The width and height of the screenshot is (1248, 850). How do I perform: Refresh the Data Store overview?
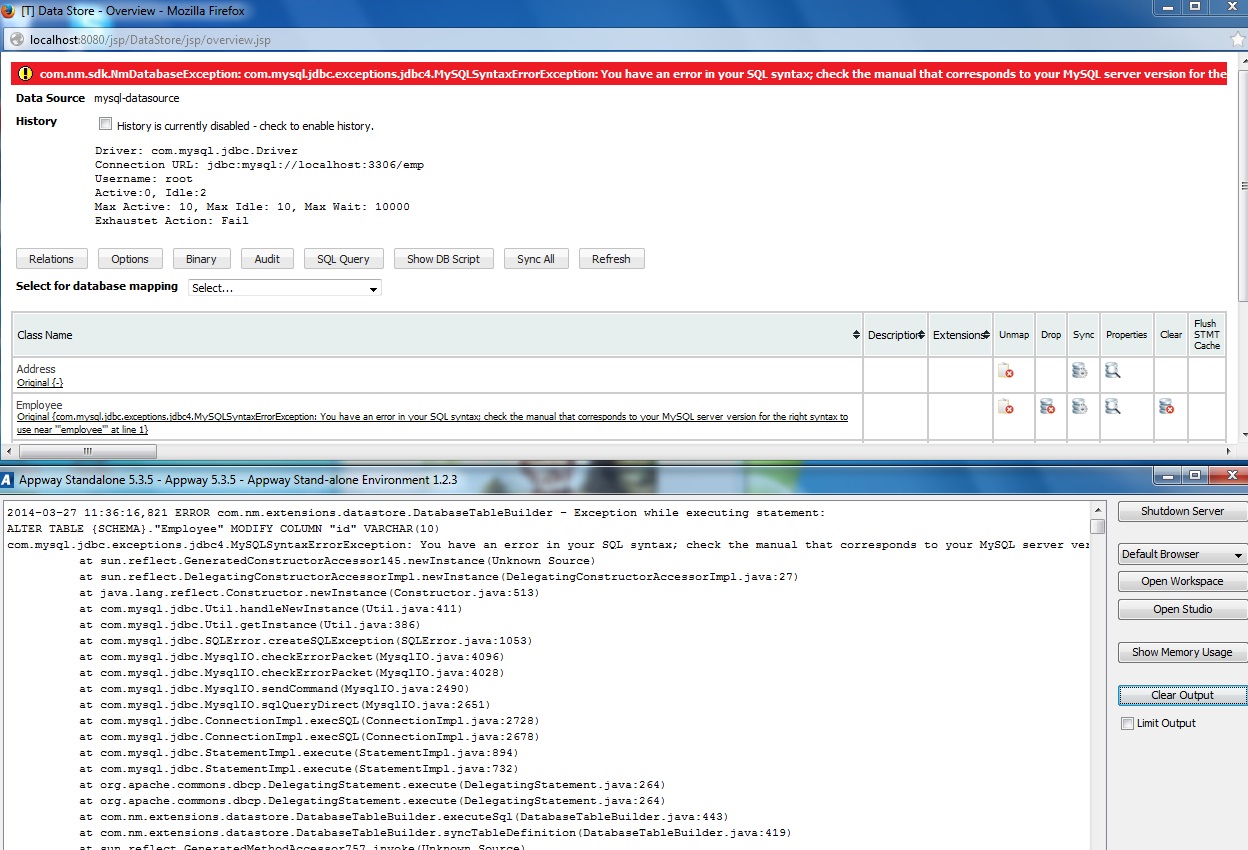tap(611, 259)
